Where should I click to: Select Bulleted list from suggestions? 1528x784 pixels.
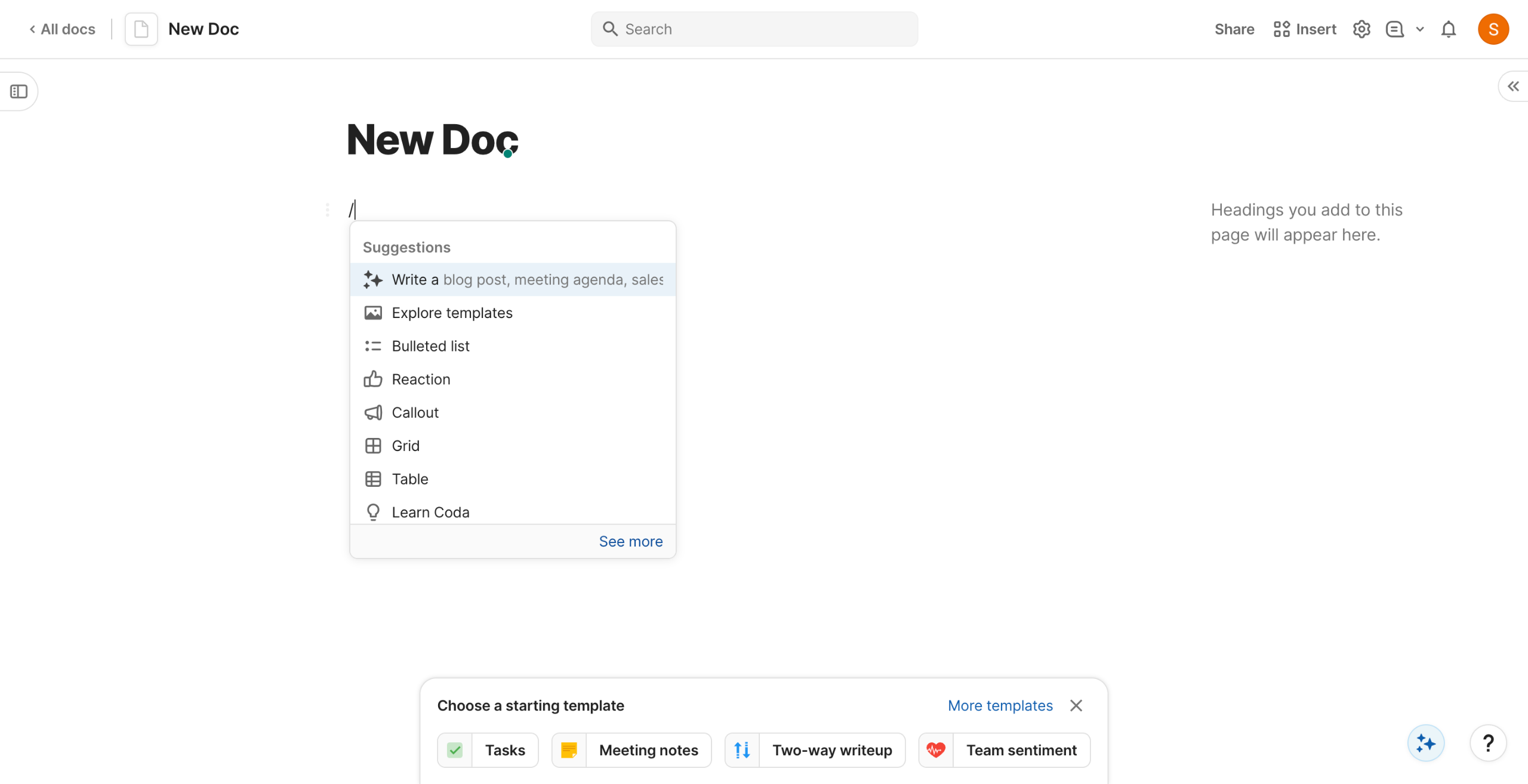(430, 346)
